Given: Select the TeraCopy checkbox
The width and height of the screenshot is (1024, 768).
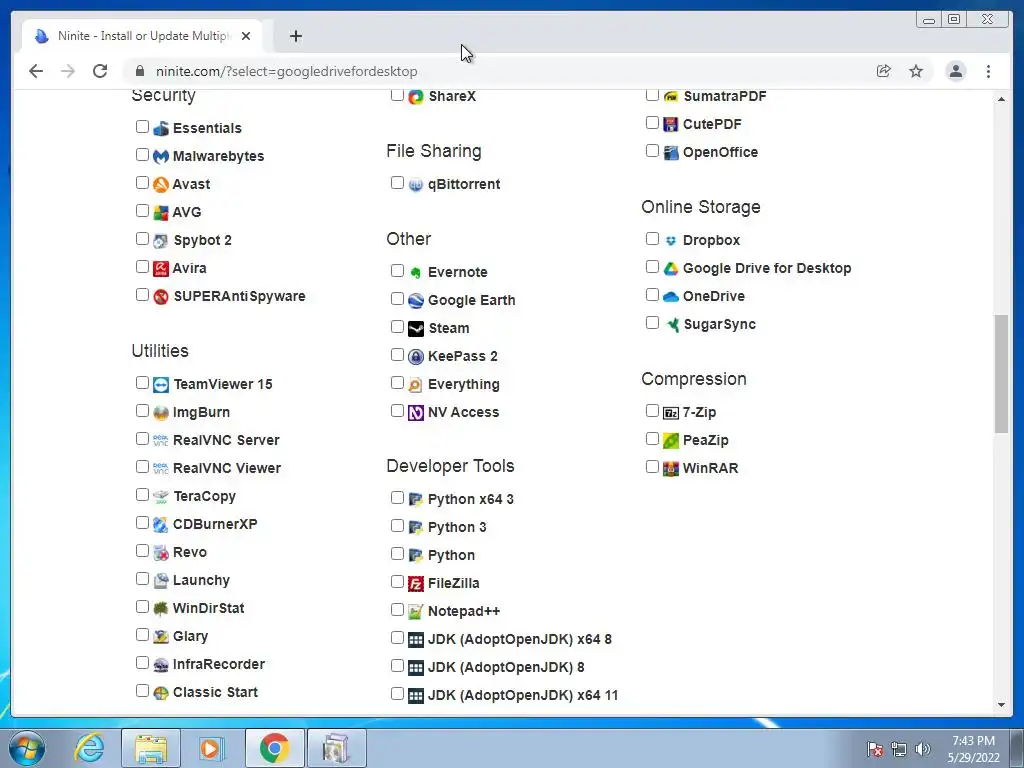Looking at the screenshot, I should click(142, 495).
